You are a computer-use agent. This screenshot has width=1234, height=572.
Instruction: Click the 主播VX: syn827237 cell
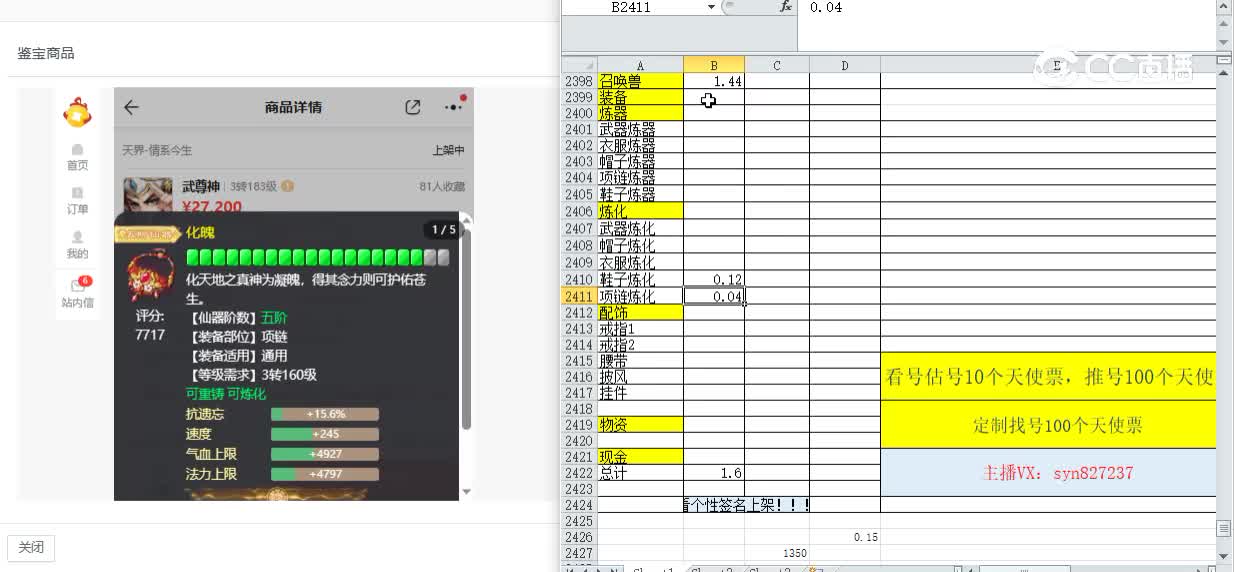coord(1048,473)
